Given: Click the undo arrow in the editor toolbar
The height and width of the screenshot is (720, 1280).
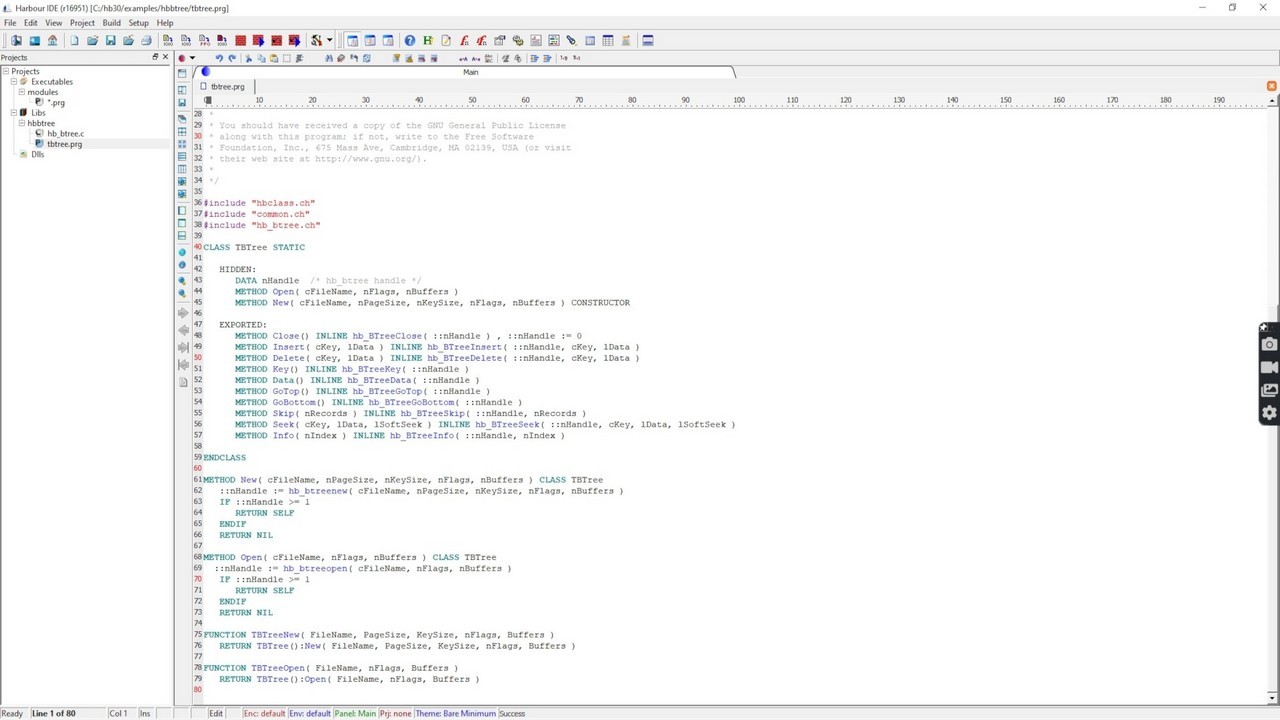Looking at the screenshot, I should (x=219, y=58).
